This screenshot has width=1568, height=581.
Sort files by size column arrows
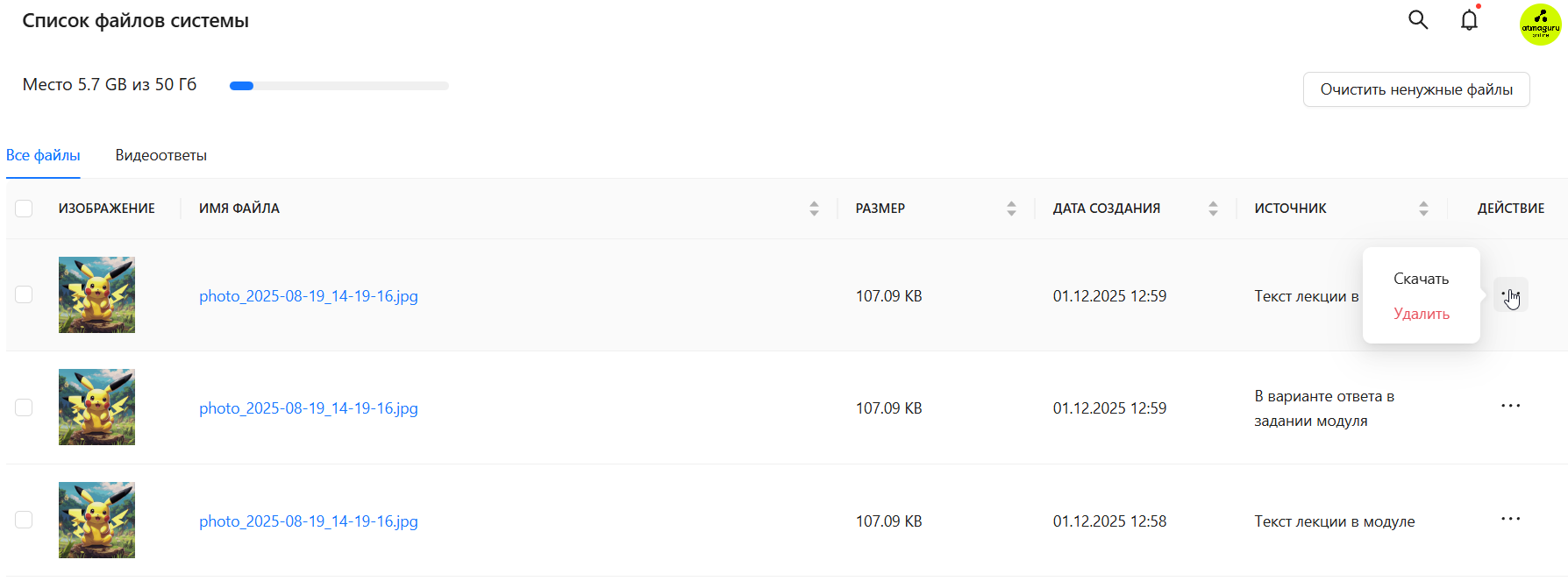(1011, 209)
